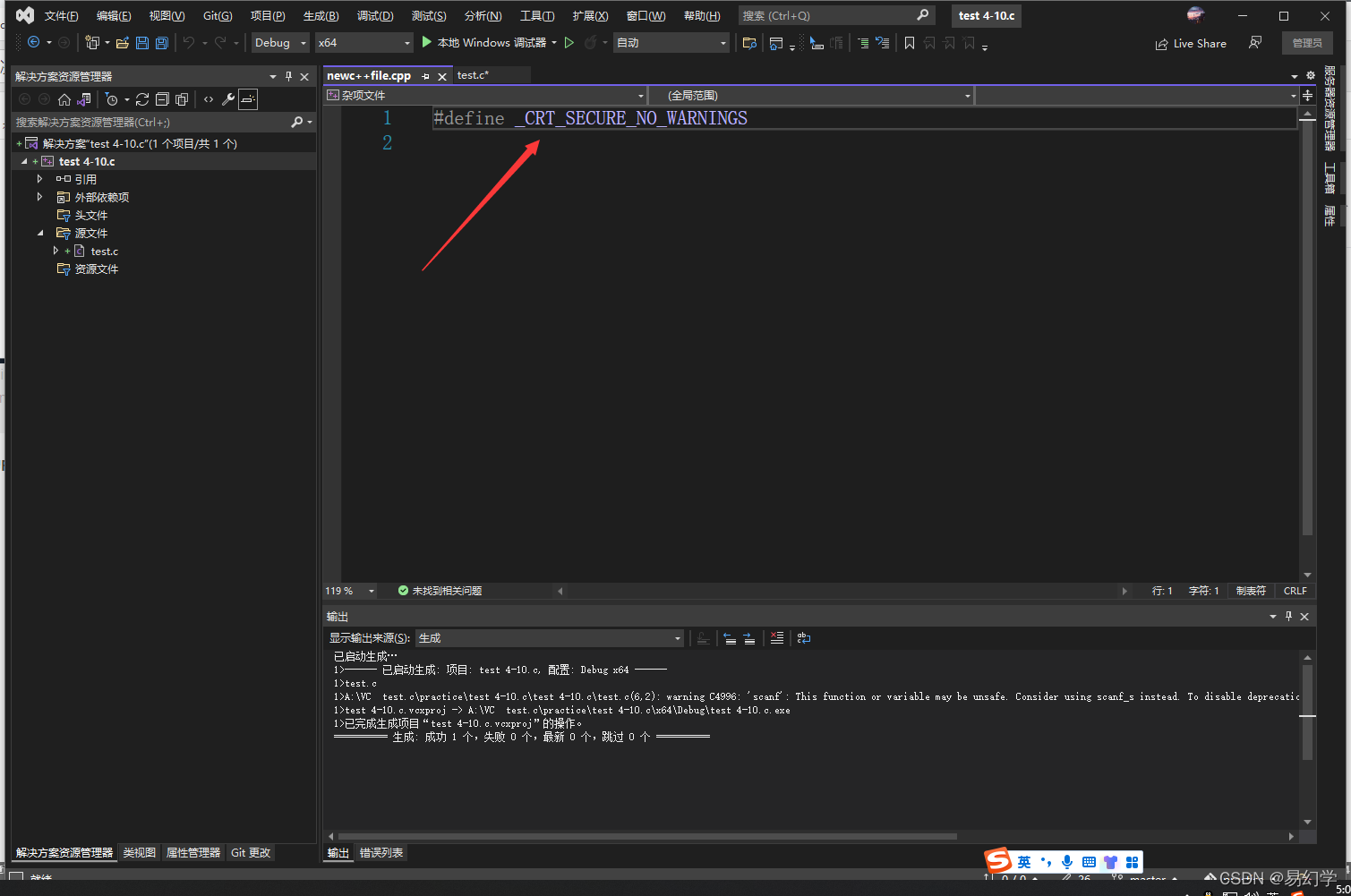
Task: Open the 自动 dropdown in toolbar
Action: click(671, 42)
